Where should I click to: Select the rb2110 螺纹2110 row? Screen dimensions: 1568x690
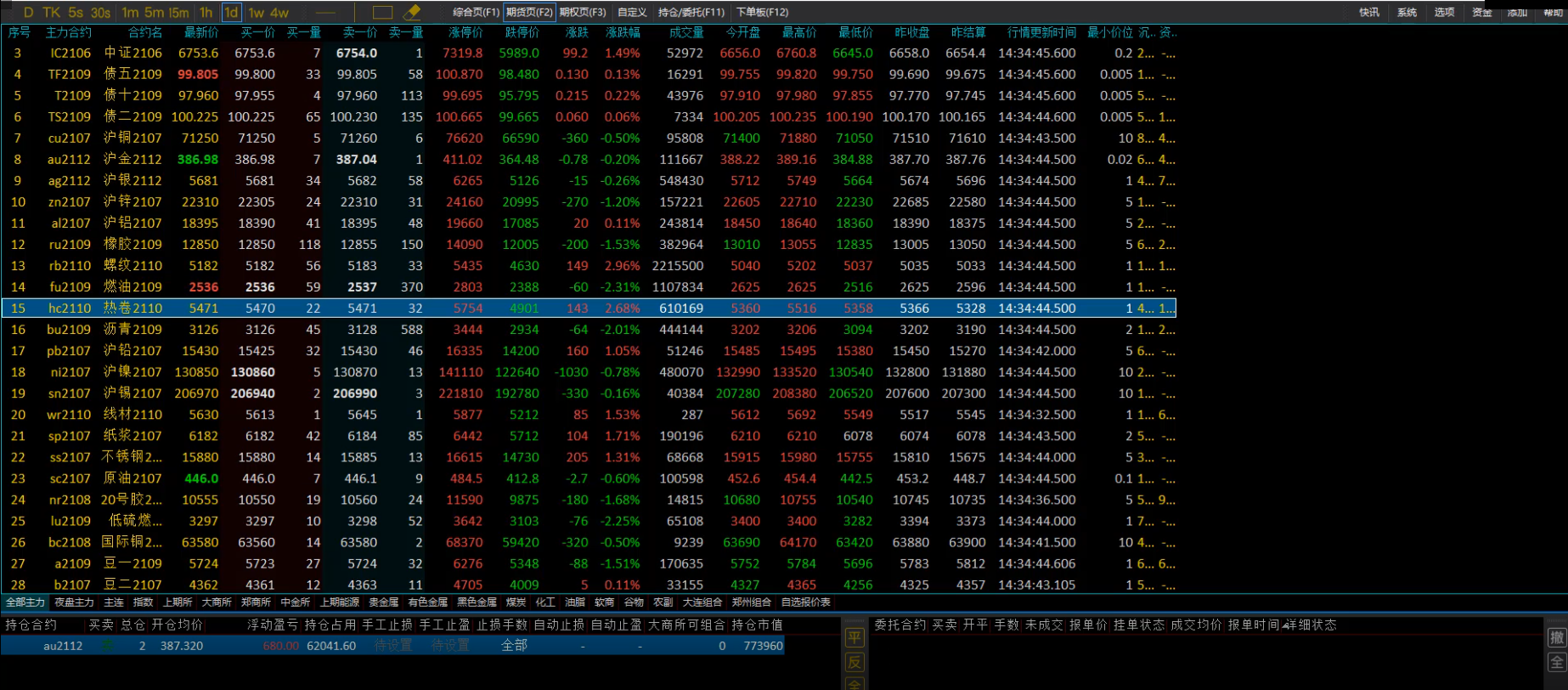click(70, 266)
